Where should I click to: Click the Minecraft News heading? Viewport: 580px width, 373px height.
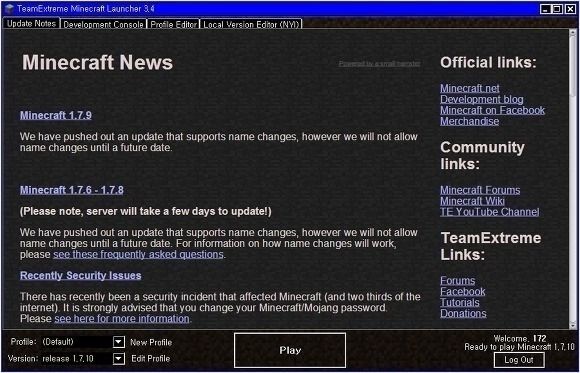pos(98,62)
